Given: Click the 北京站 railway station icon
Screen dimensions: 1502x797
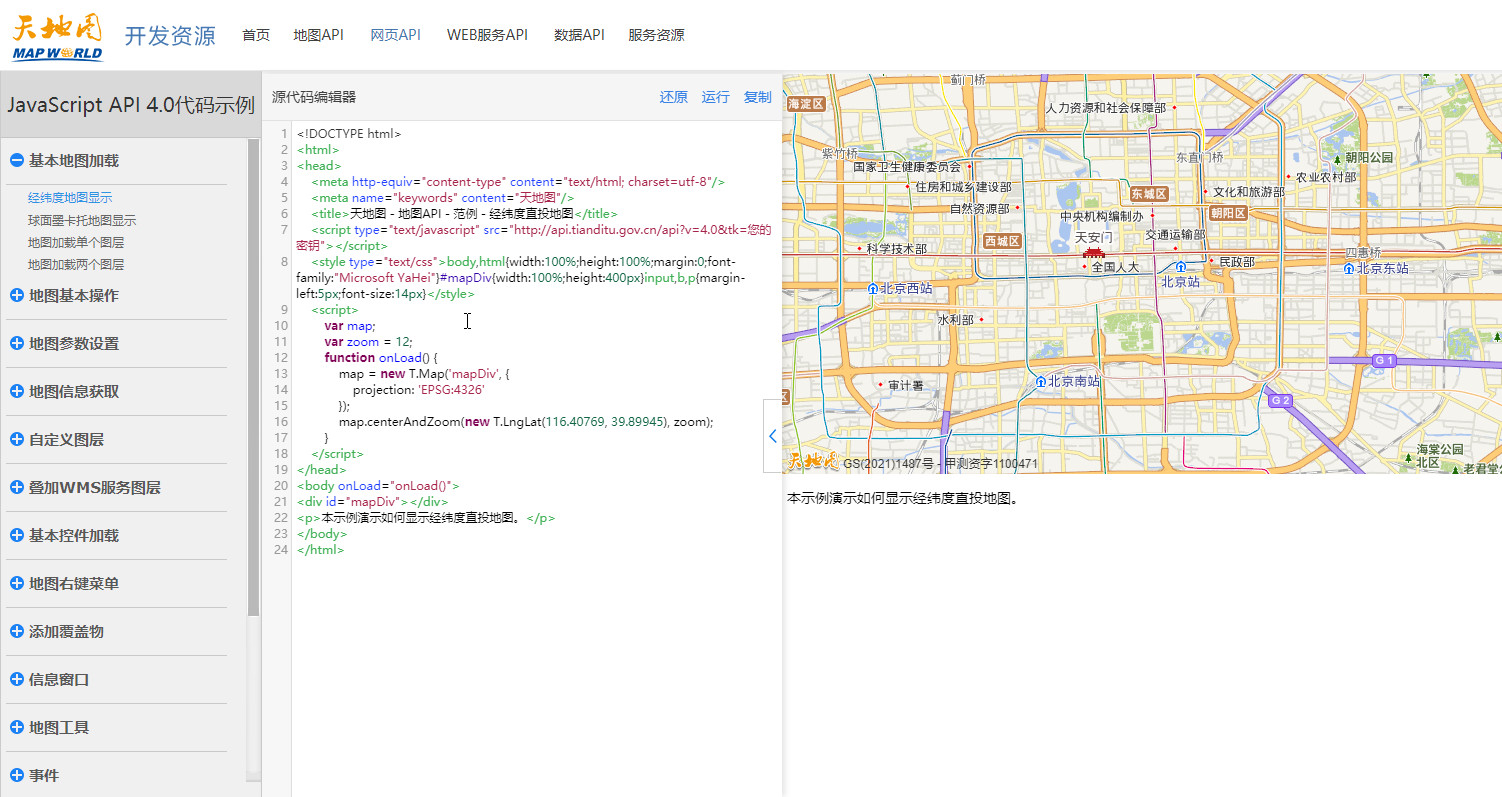Looking at the screenshot, I should (x=1181, y=267).
